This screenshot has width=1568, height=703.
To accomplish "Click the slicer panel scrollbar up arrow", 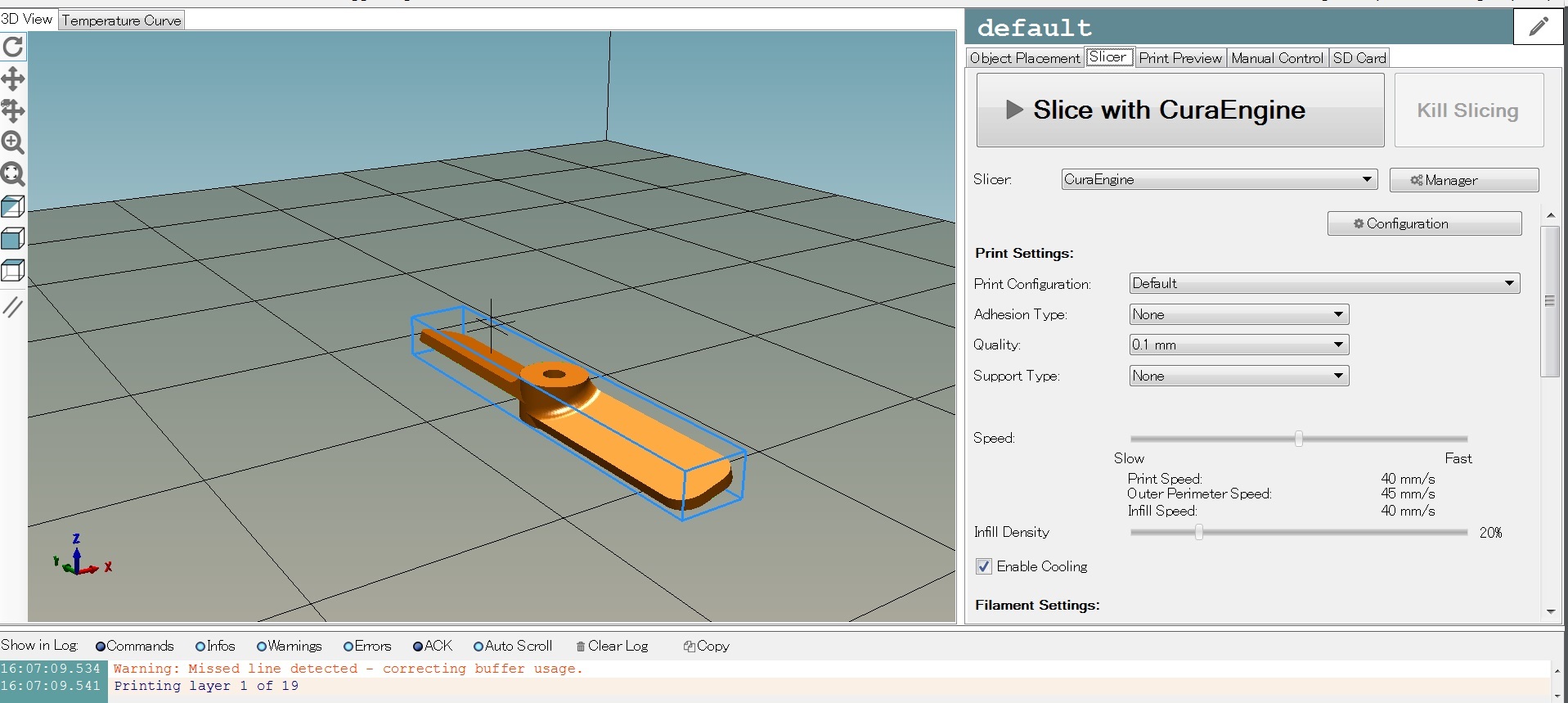I will pyautogui.click(x=1550, y=215).
